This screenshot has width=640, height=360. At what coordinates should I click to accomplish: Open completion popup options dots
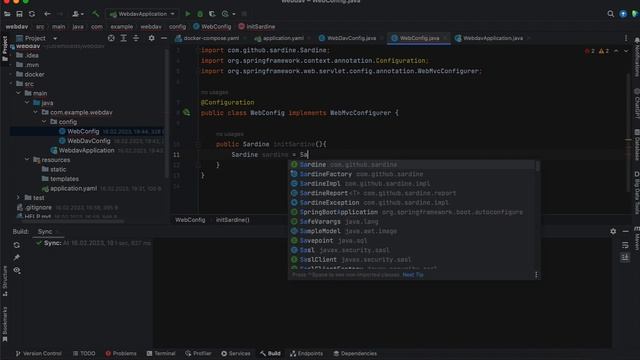point(536,275)
